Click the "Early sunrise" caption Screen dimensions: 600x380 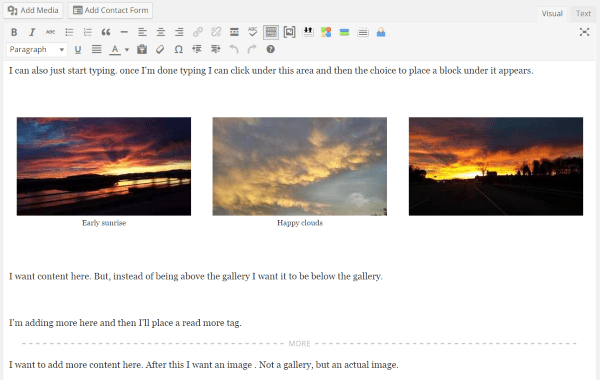tap(104, 223)
